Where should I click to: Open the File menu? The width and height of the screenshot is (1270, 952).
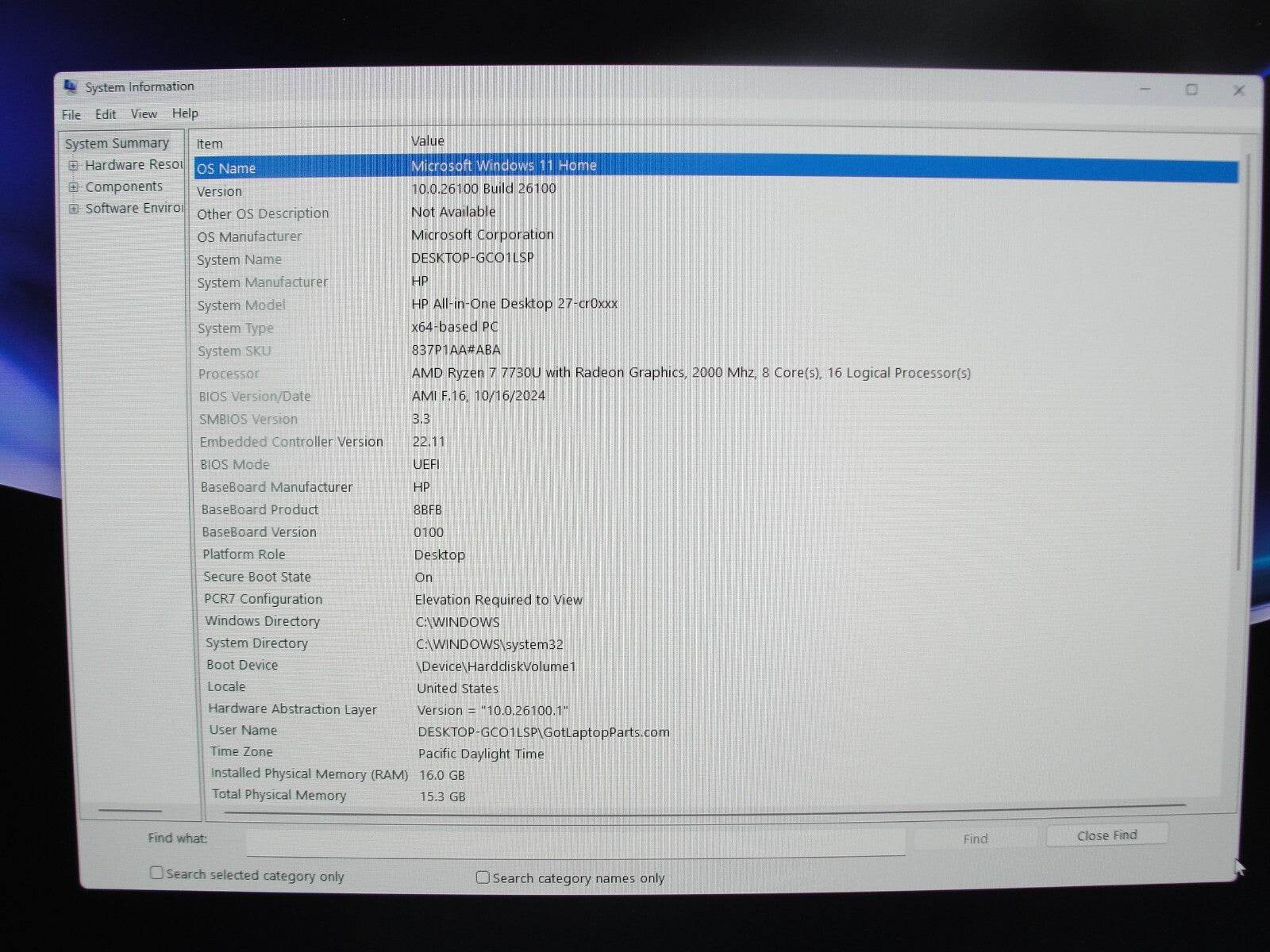[x=71, y=114]
